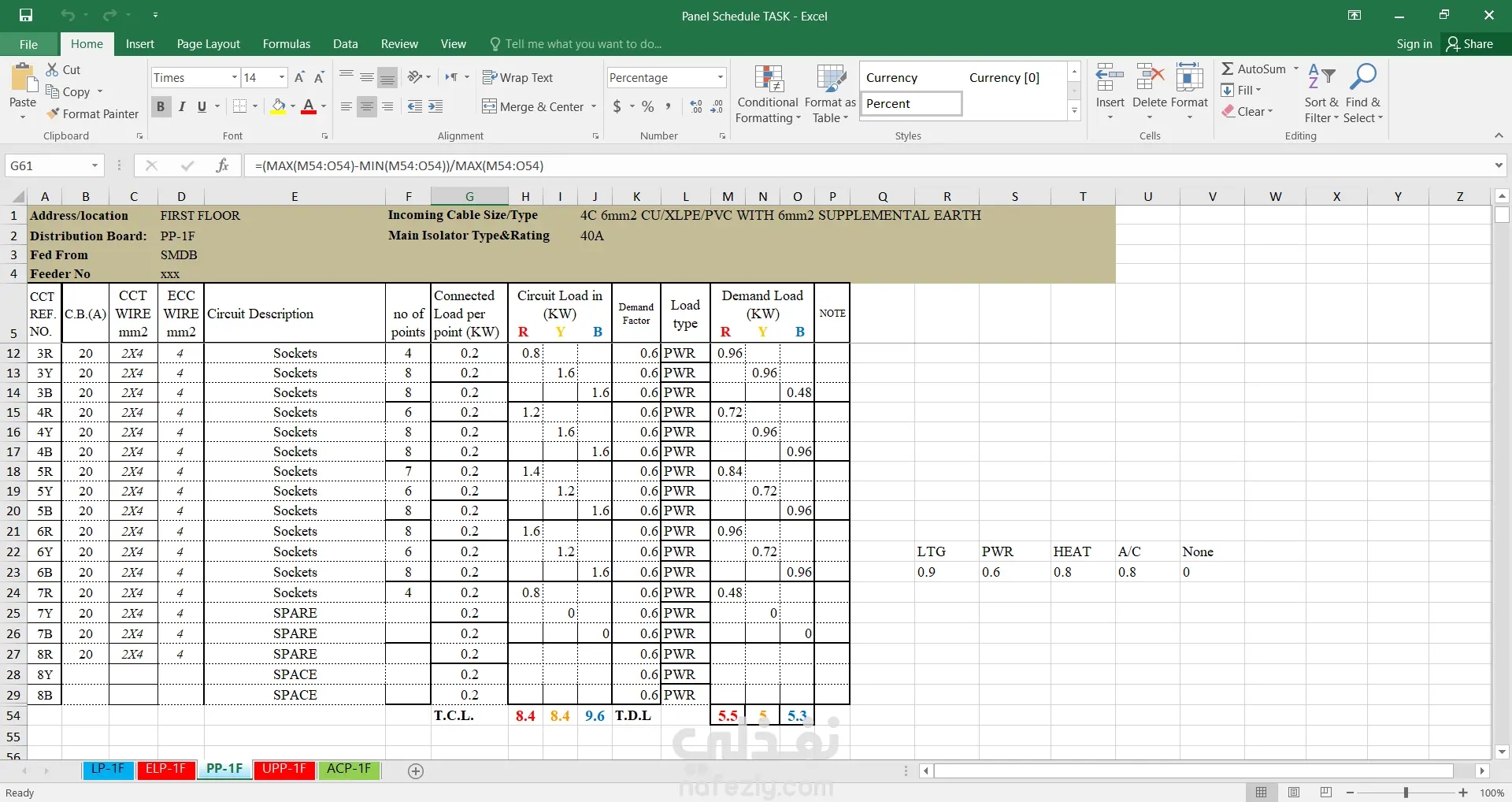The image size is (1512, 802).
Task: Click Decrease Indent icon
Action: (x=415, y=106)
